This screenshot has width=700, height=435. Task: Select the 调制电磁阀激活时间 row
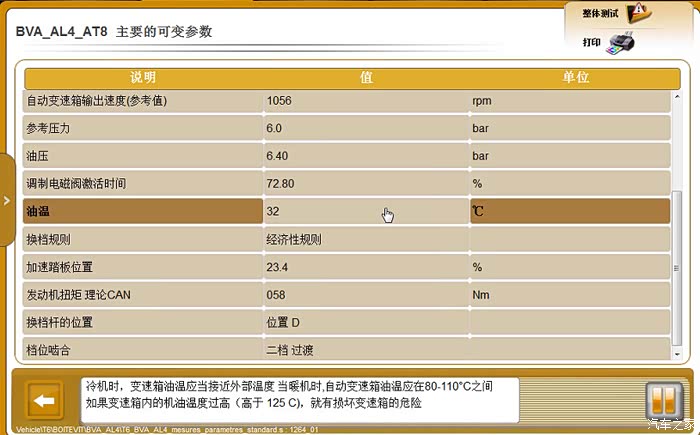point(143,184)
